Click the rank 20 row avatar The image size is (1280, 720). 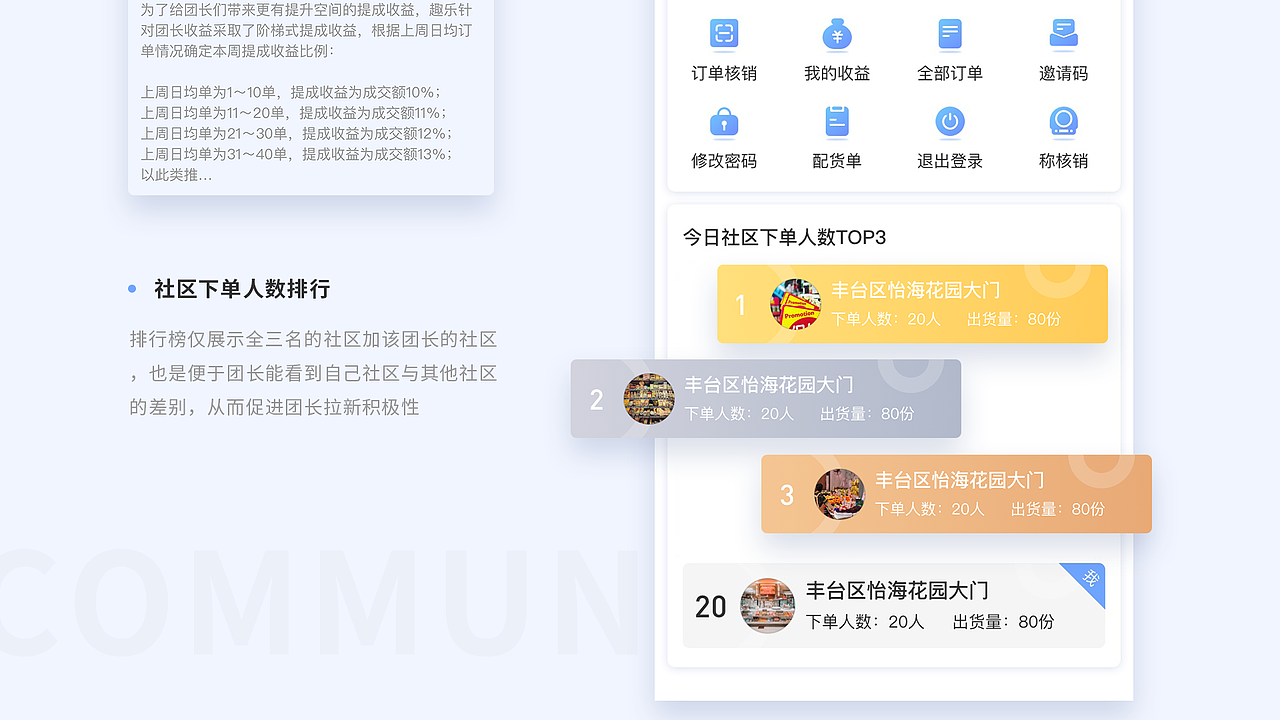click(767, 605)
